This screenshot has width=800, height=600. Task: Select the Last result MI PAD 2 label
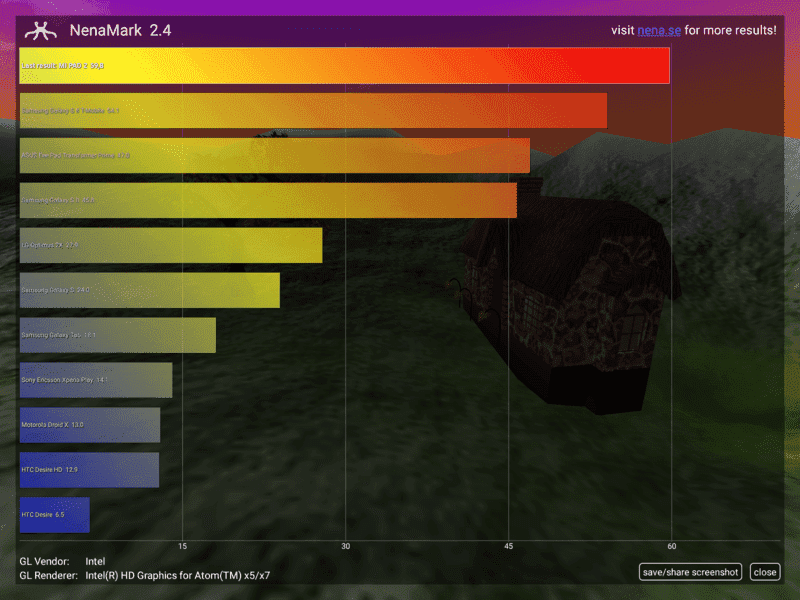63,66
